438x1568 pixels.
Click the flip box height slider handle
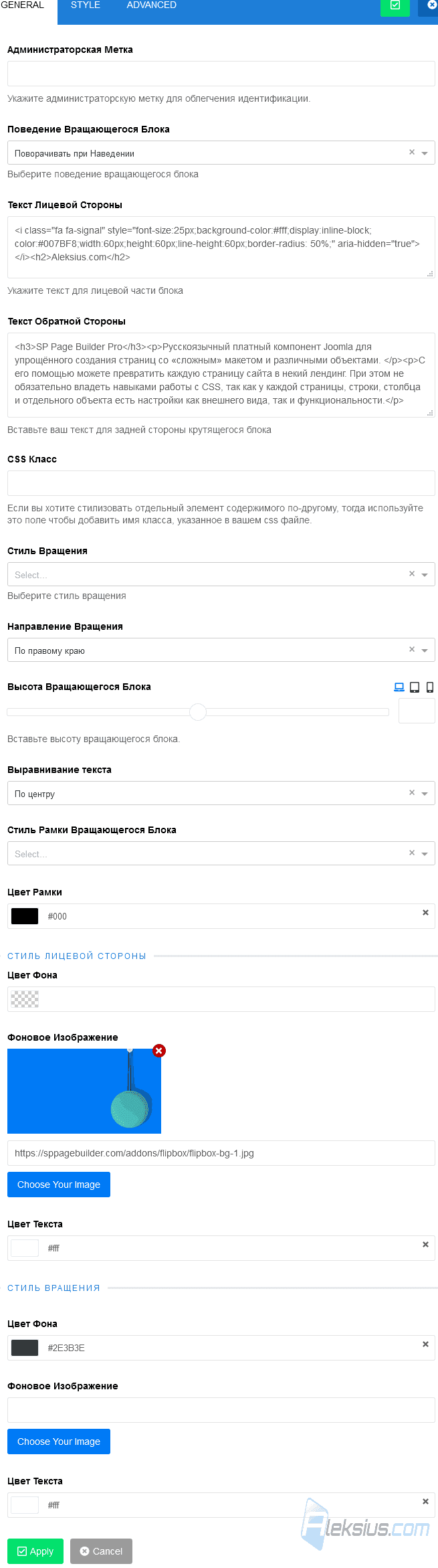pyautogui.click(x=198, y=712)
